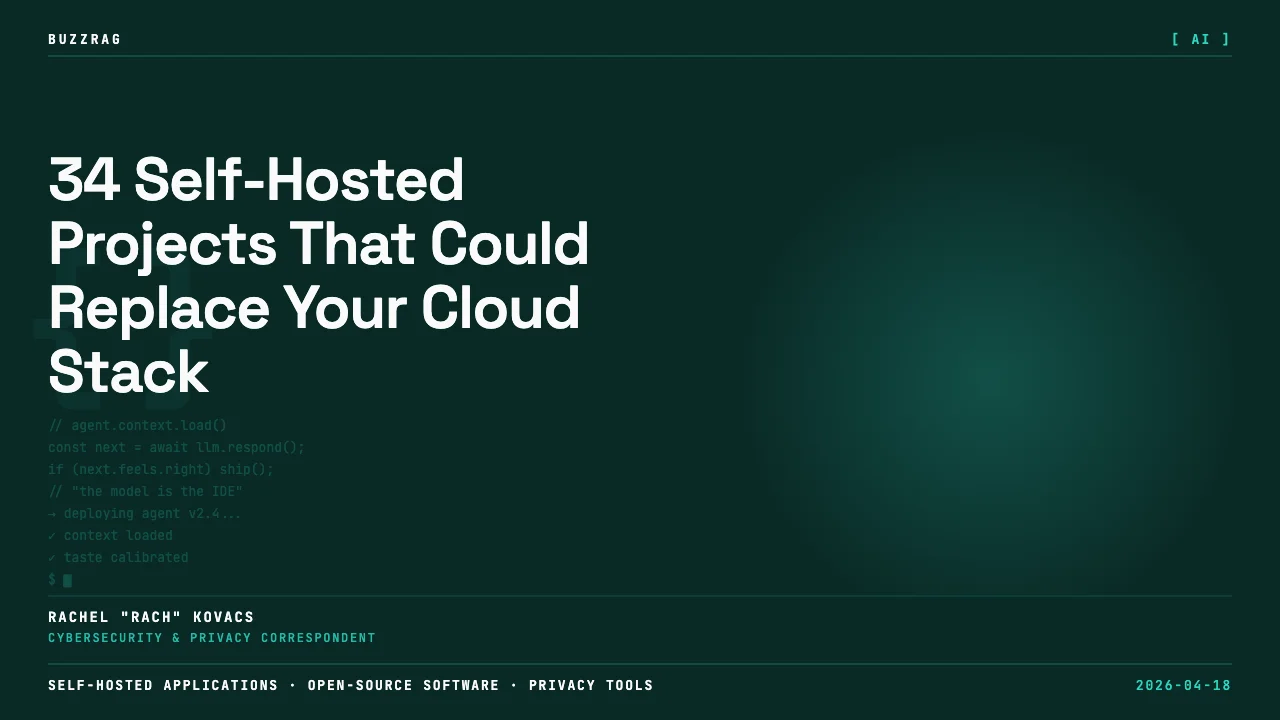1280x720 pixels.
Task: Click the "deploying agent v2.4..." arrow line
Action: coord(145,514)
